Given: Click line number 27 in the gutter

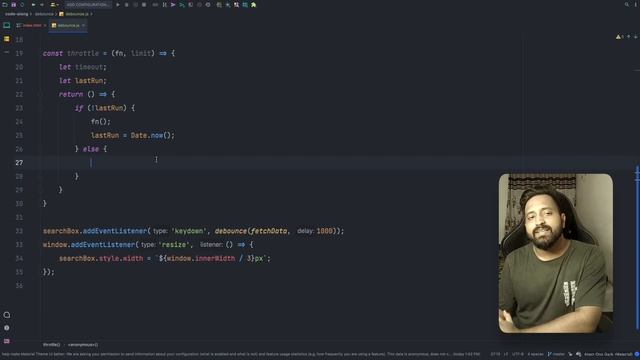Looking at the screenshot, I should pos(19,162).
